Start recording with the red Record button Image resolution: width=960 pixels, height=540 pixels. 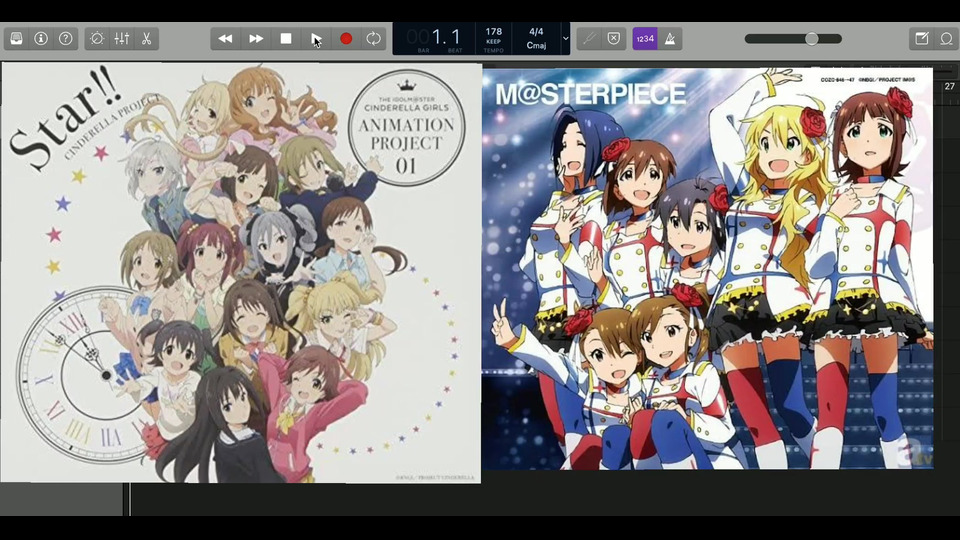click(x=346, y=39)
